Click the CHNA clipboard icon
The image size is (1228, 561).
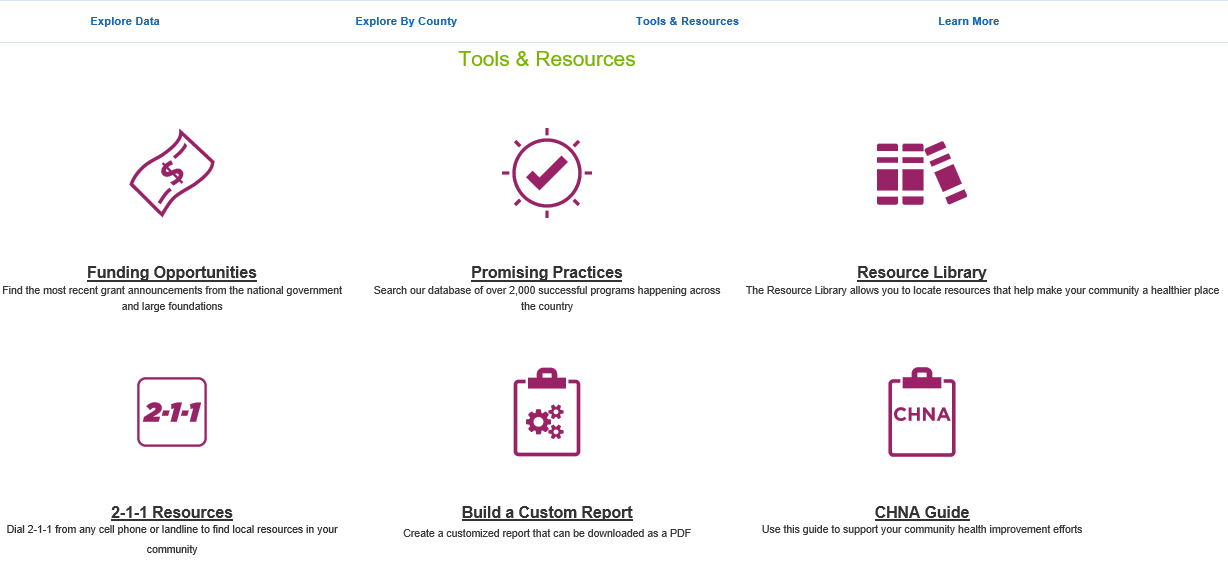point(922,412)
